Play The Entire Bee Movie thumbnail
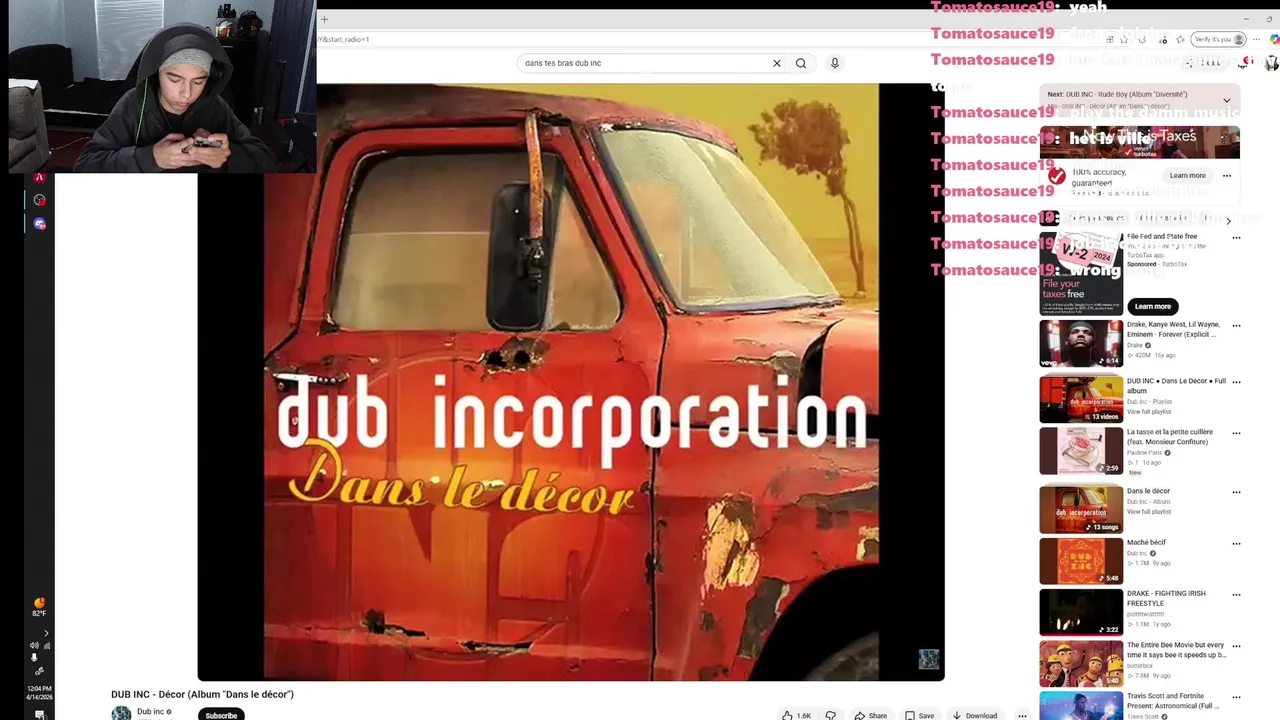The height and width of the screenshot is (720, 1280). coord(1081,663)
